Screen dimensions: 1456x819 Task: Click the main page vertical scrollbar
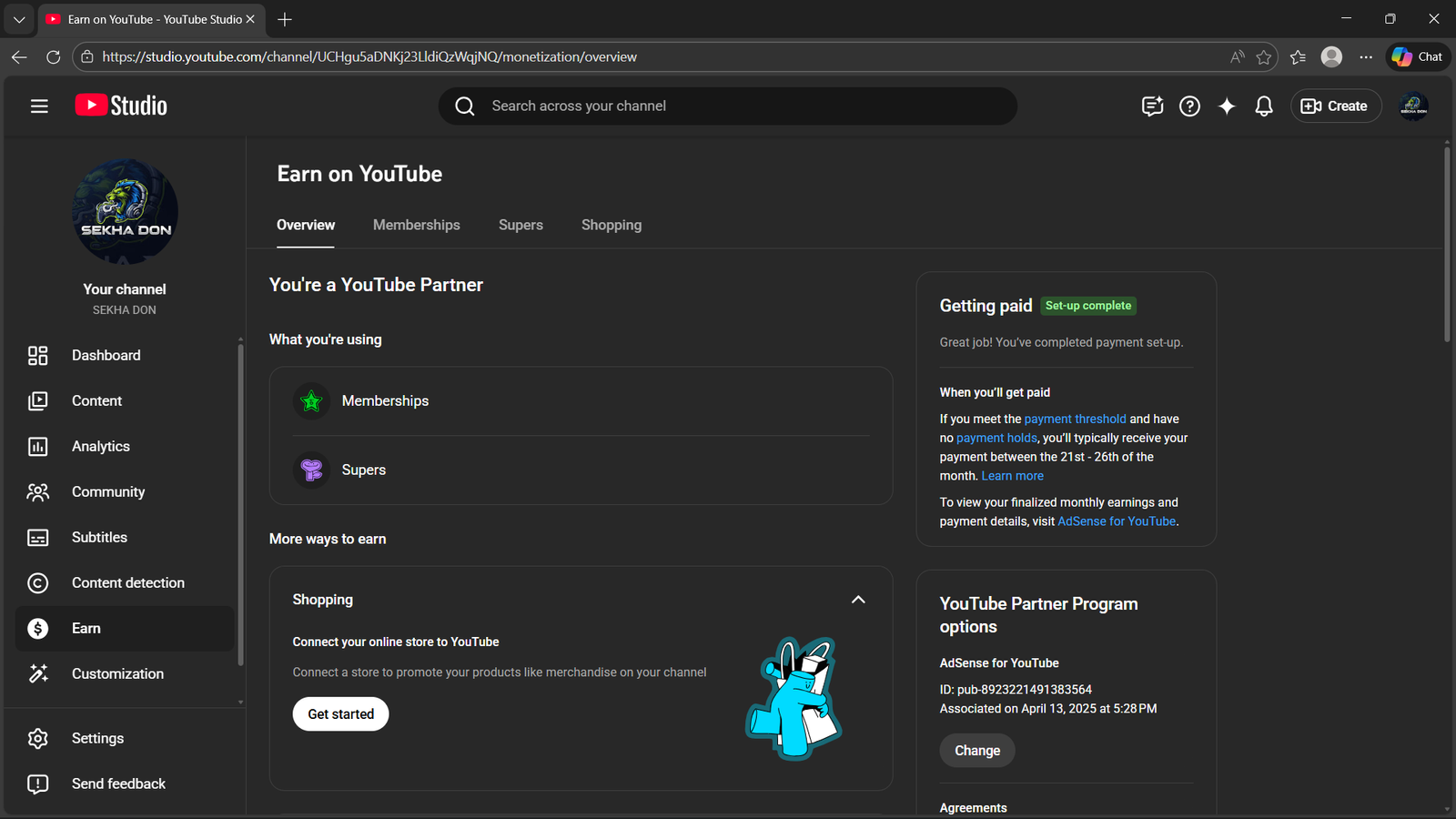(1447, 246)
